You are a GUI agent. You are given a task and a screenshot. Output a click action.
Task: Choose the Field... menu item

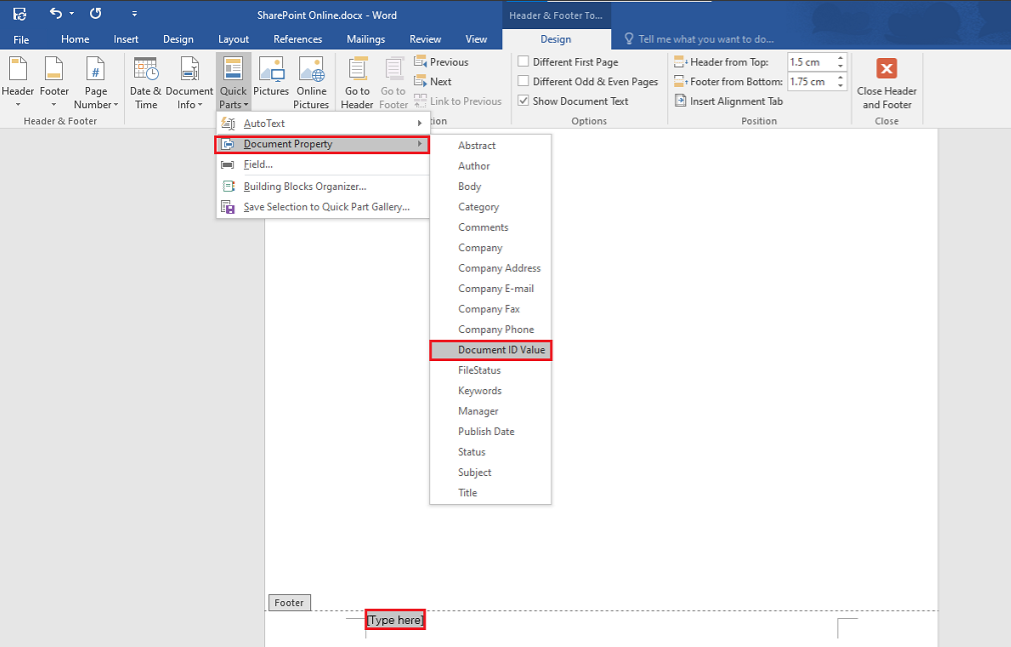[x=322, y=164]
